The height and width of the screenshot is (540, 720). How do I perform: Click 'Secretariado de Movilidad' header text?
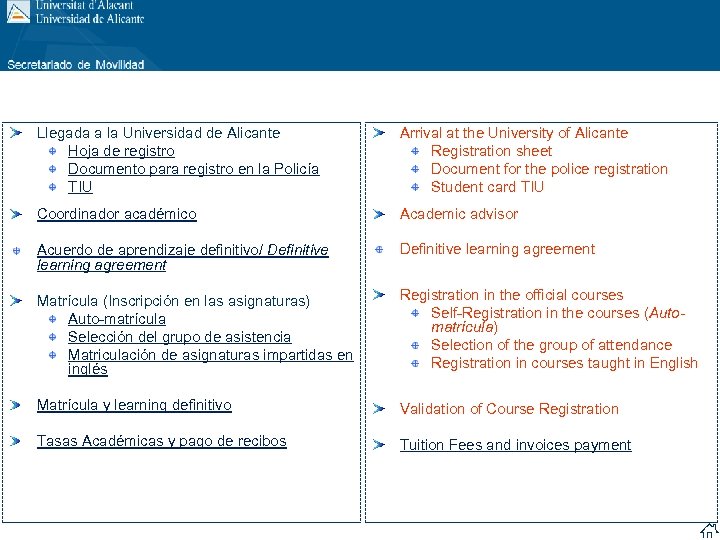coord(76,65)
